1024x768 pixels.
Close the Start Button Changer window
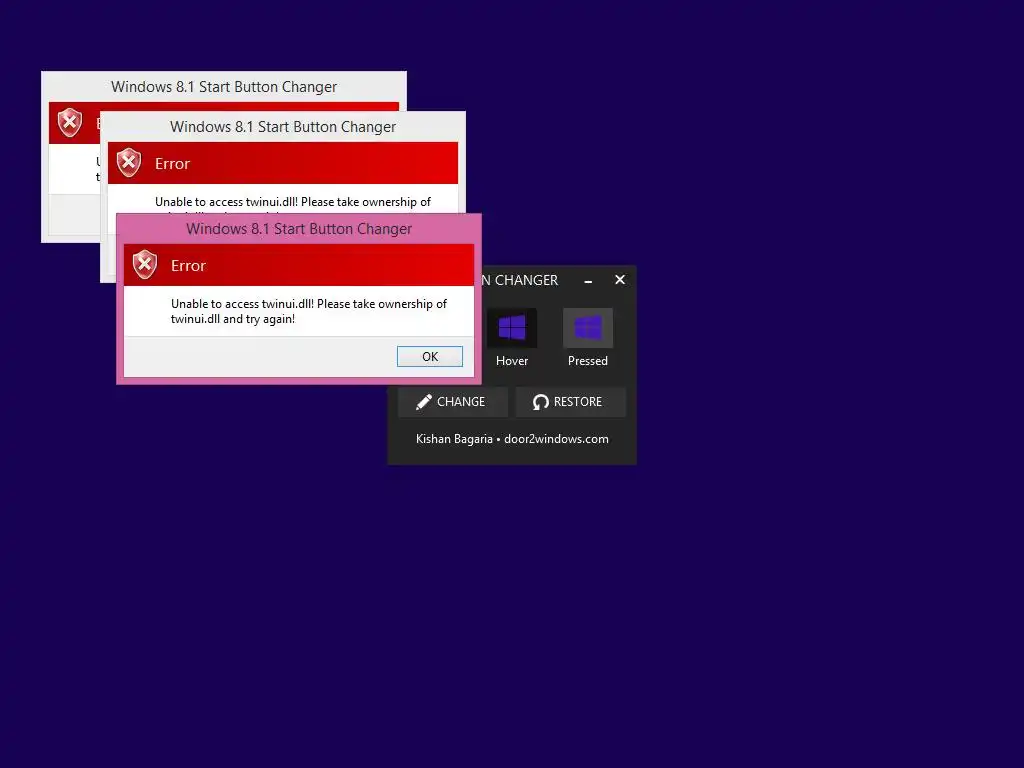coord(620,280)
